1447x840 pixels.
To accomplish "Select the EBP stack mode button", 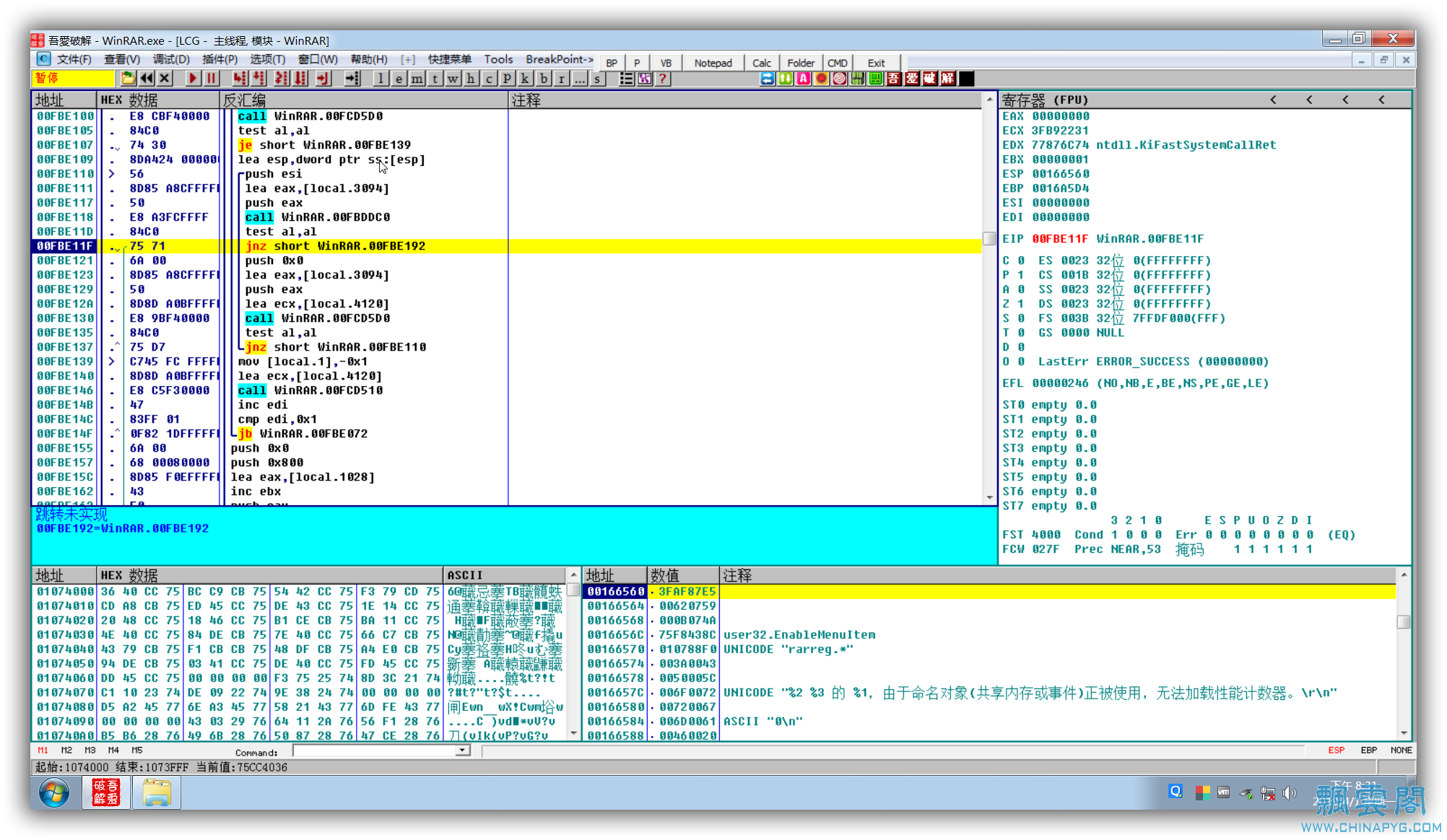I will 1368,751.
